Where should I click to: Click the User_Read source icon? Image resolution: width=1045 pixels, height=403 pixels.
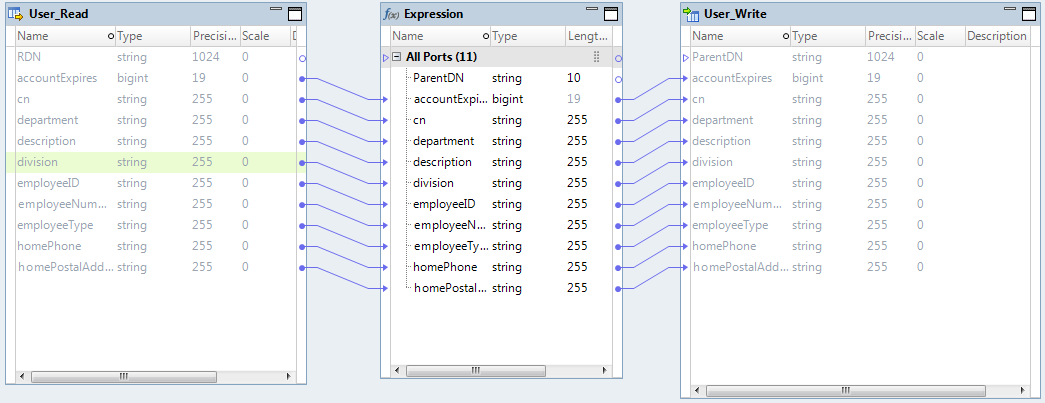(x=16, y=15)
